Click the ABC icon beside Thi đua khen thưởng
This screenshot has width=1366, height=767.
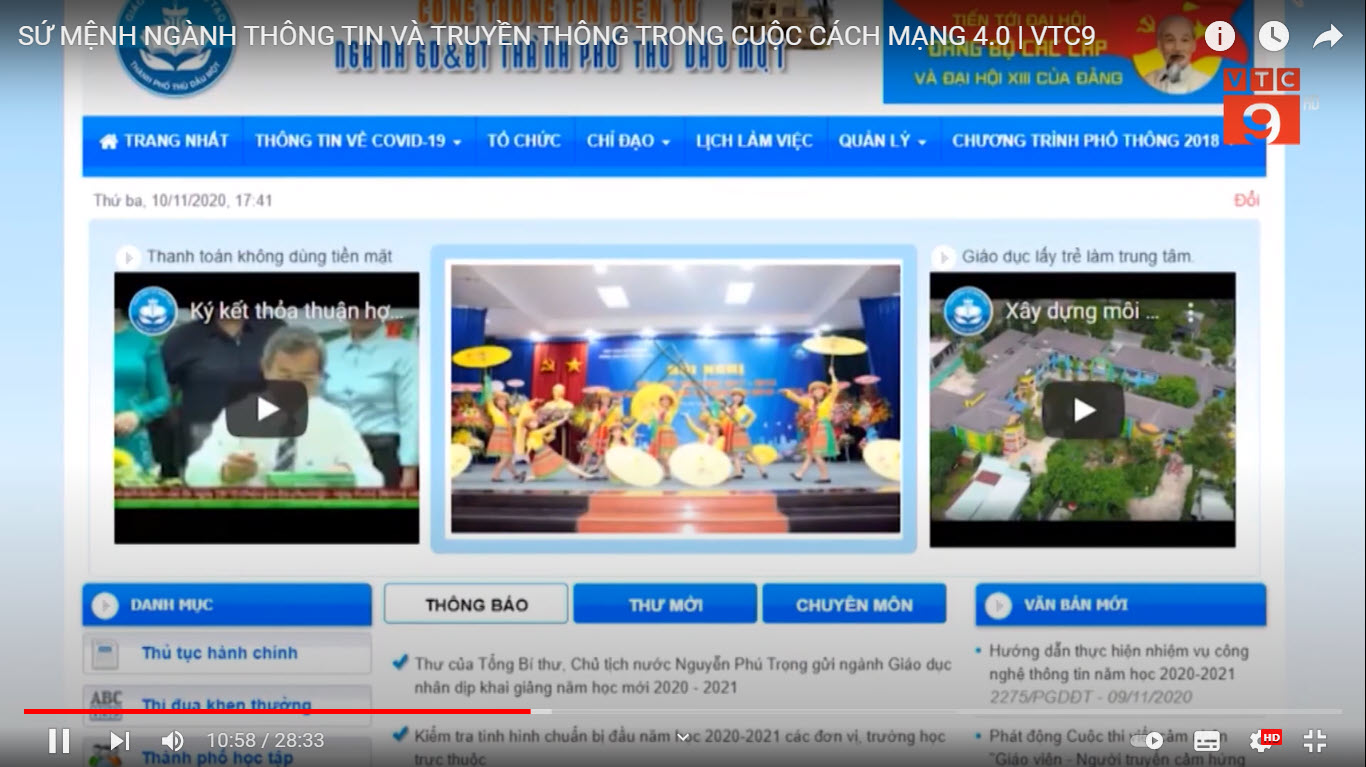pyautogui.click(x=106, y=704)
